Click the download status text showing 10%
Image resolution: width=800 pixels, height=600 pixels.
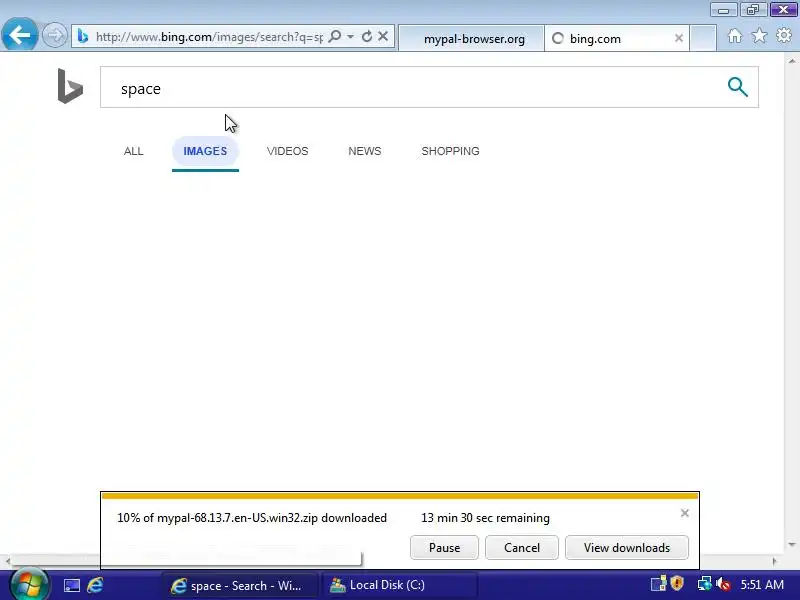pyautogui.click(x=252, y=518)
